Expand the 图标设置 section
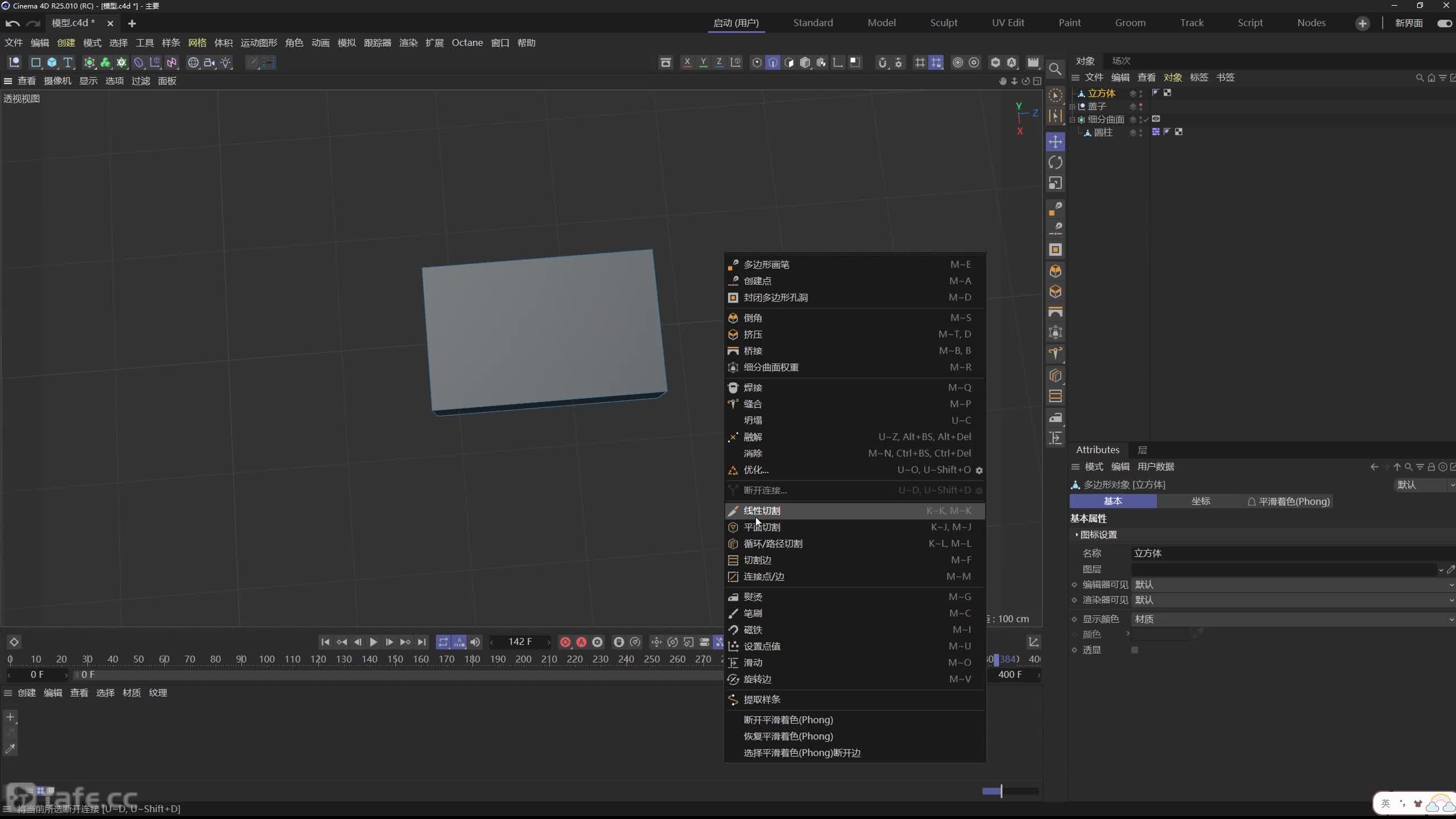Screen dimensions: 1456x819 point(1098,535)
